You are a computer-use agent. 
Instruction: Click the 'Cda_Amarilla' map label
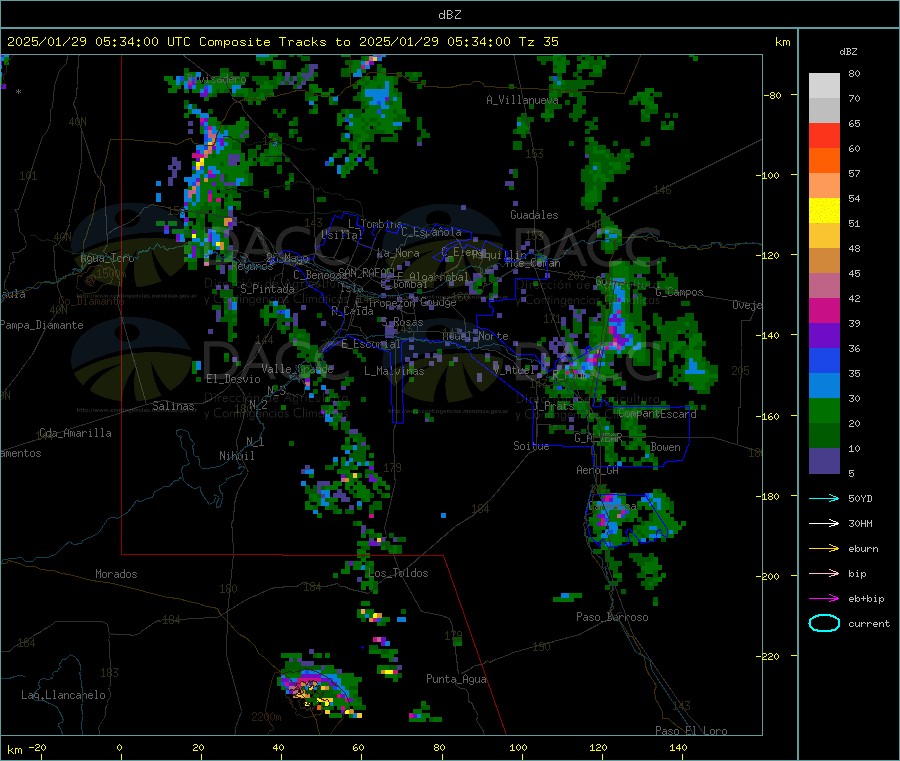pyautogui.click(x=75, y=433)
